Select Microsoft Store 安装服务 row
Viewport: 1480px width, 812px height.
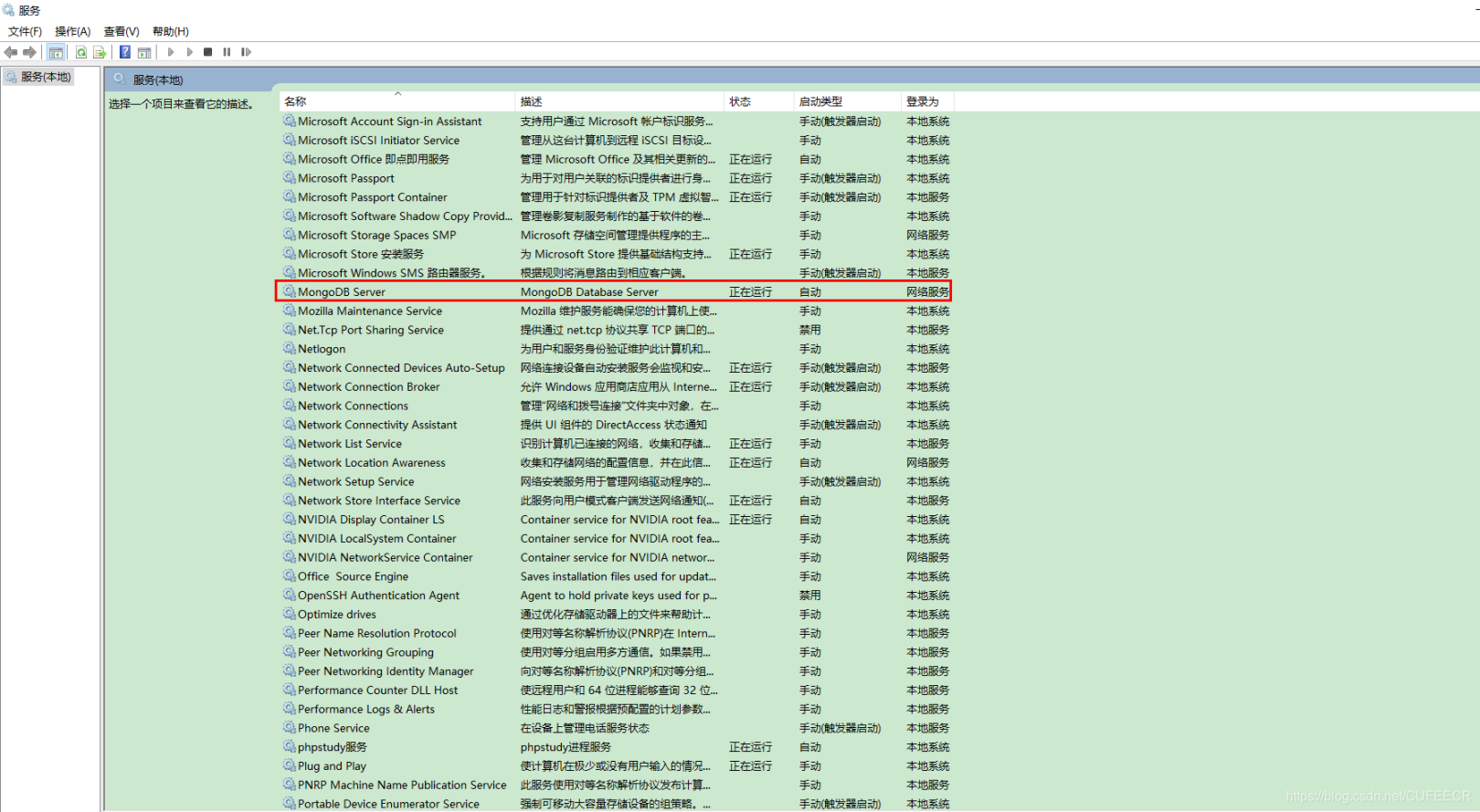coord(361,254)
